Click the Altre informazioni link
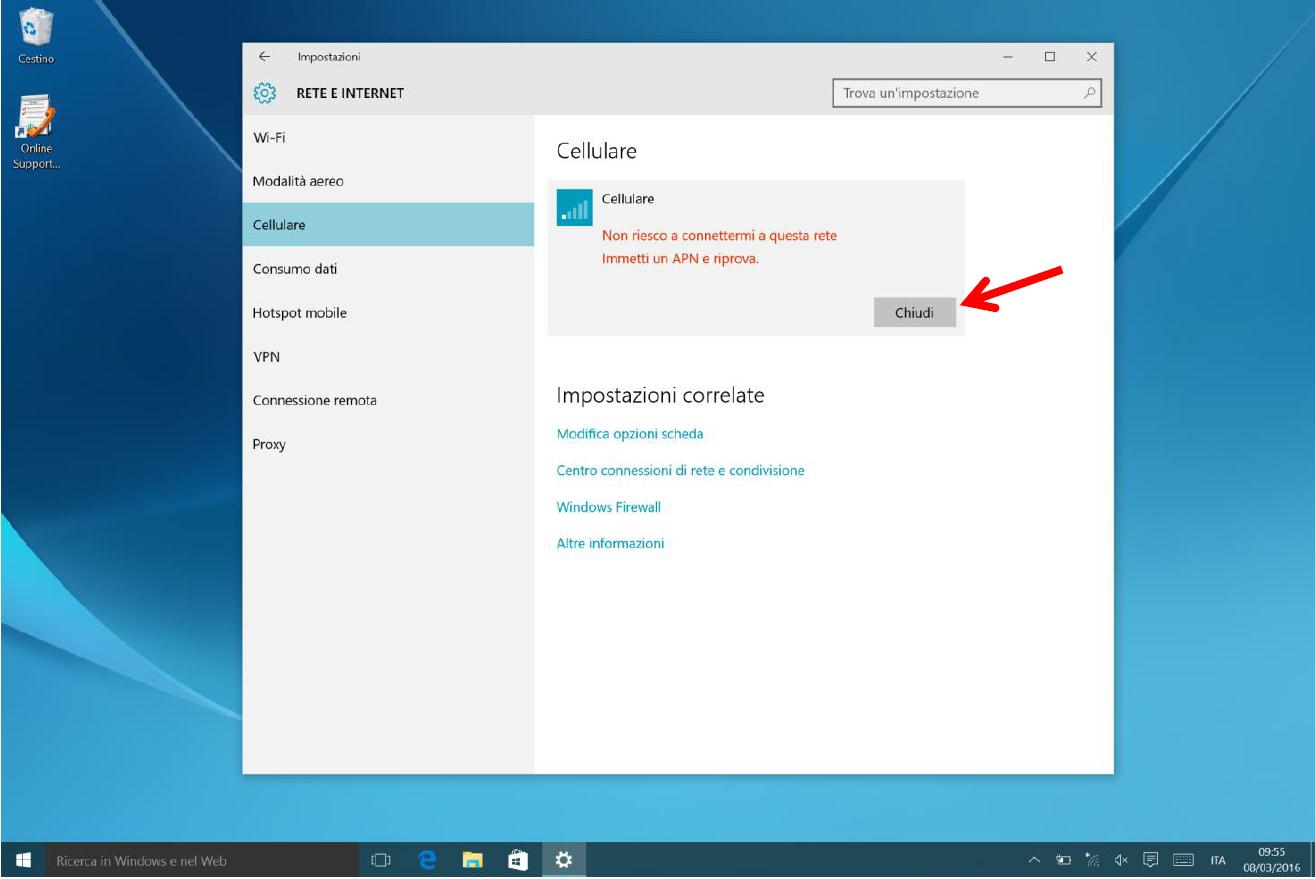The image size is (1315, 879). click(x=610, y=543)
